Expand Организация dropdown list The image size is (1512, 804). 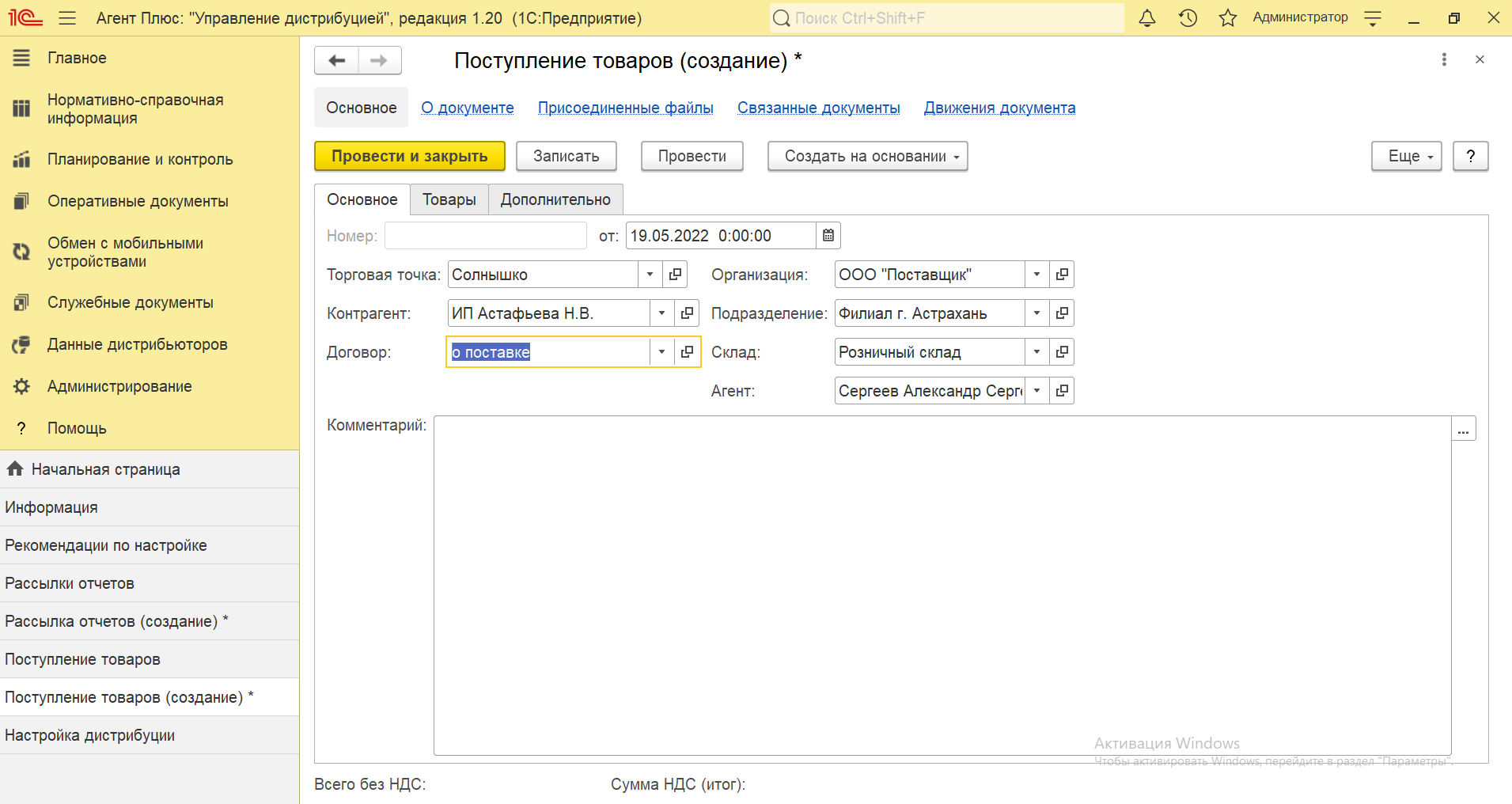pyautogui.click(x=1036, y=275)
